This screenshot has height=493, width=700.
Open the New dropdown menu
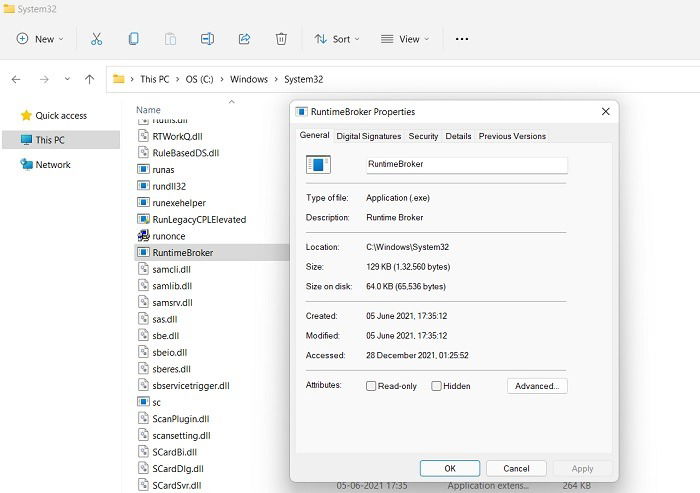(x=40, y=39)
